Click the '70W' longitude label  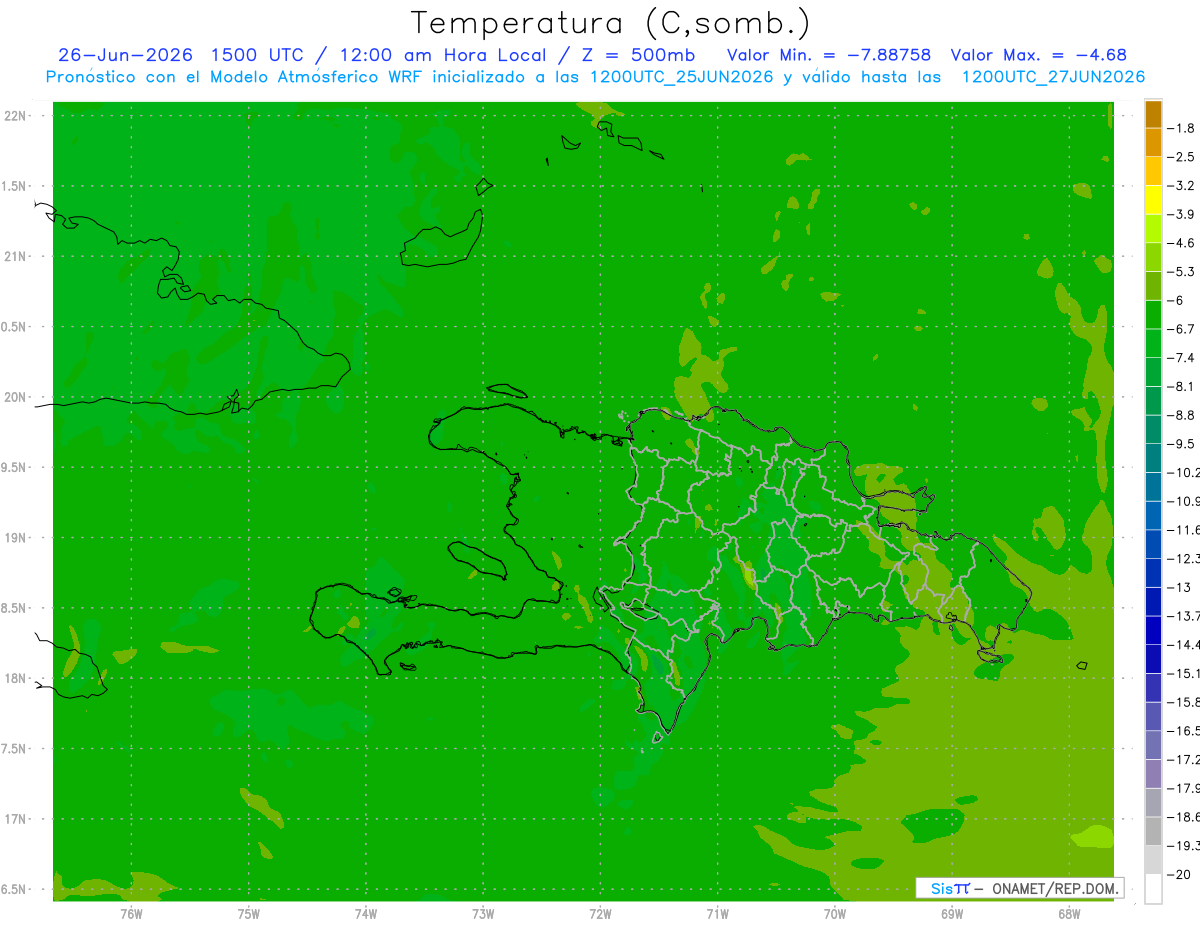(835, 913)
